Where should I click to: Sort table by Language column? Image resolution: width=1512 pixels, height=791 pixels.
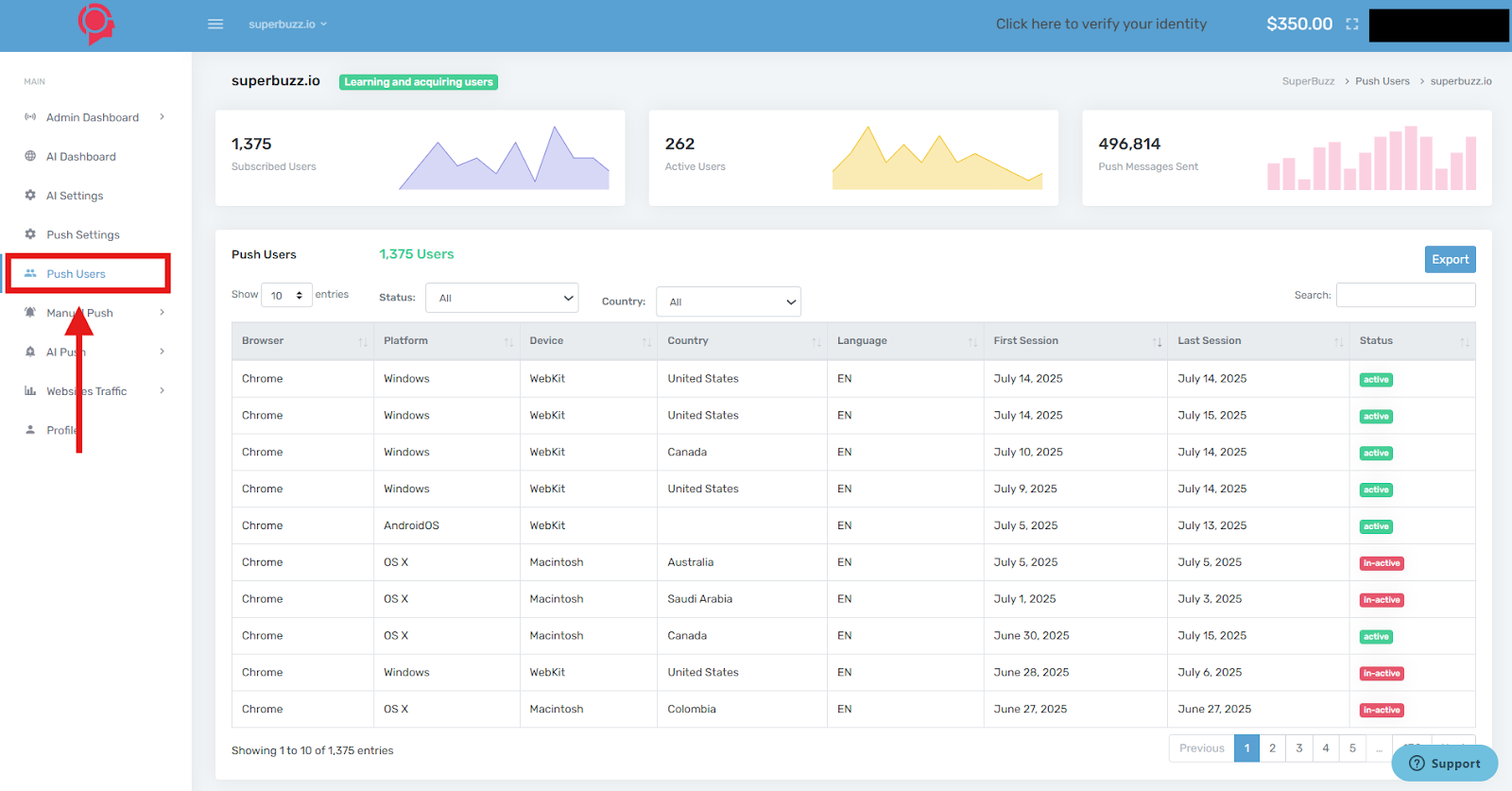(905, 341)
